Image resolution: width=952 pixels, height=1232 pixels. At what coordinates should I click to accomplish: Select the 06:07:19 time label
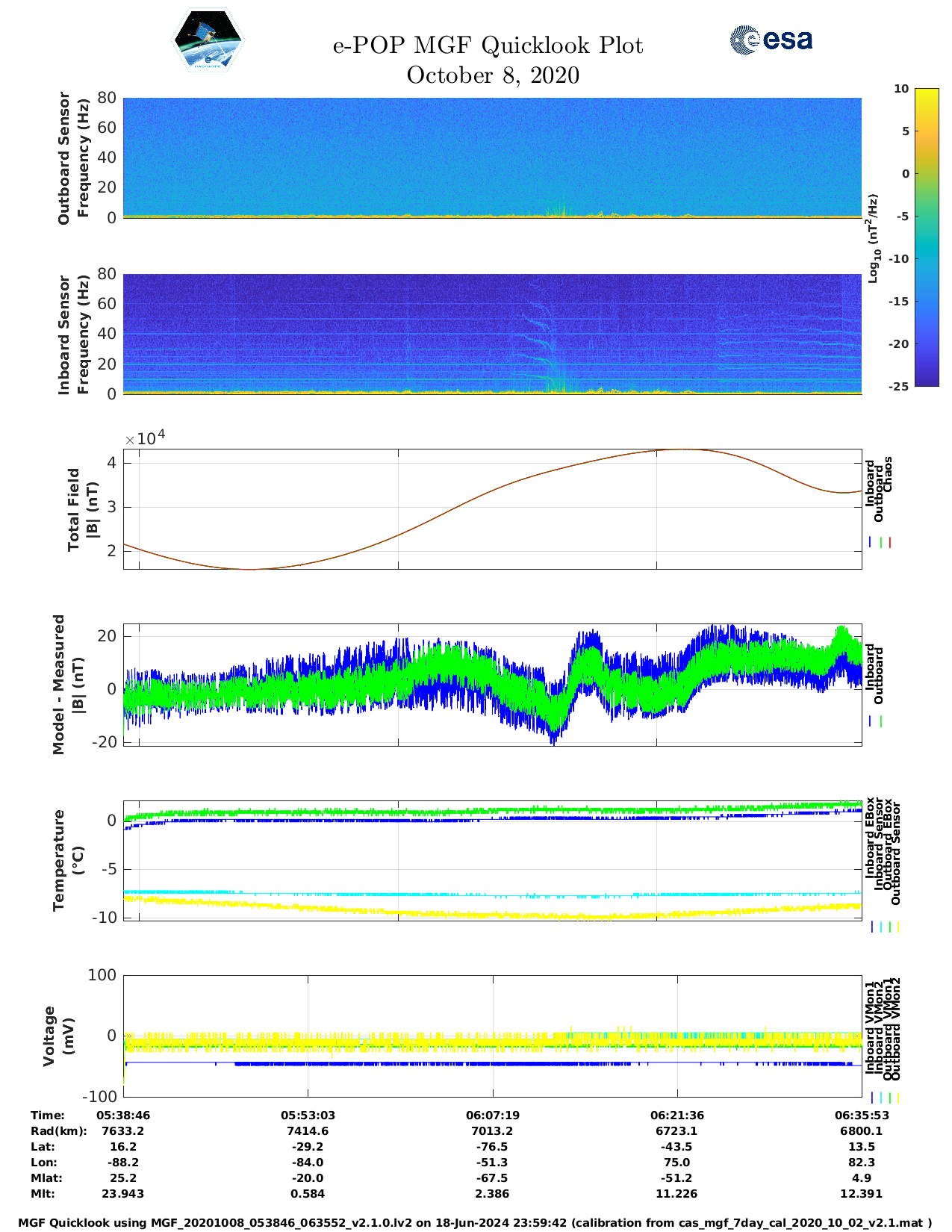click(492, 1115)
